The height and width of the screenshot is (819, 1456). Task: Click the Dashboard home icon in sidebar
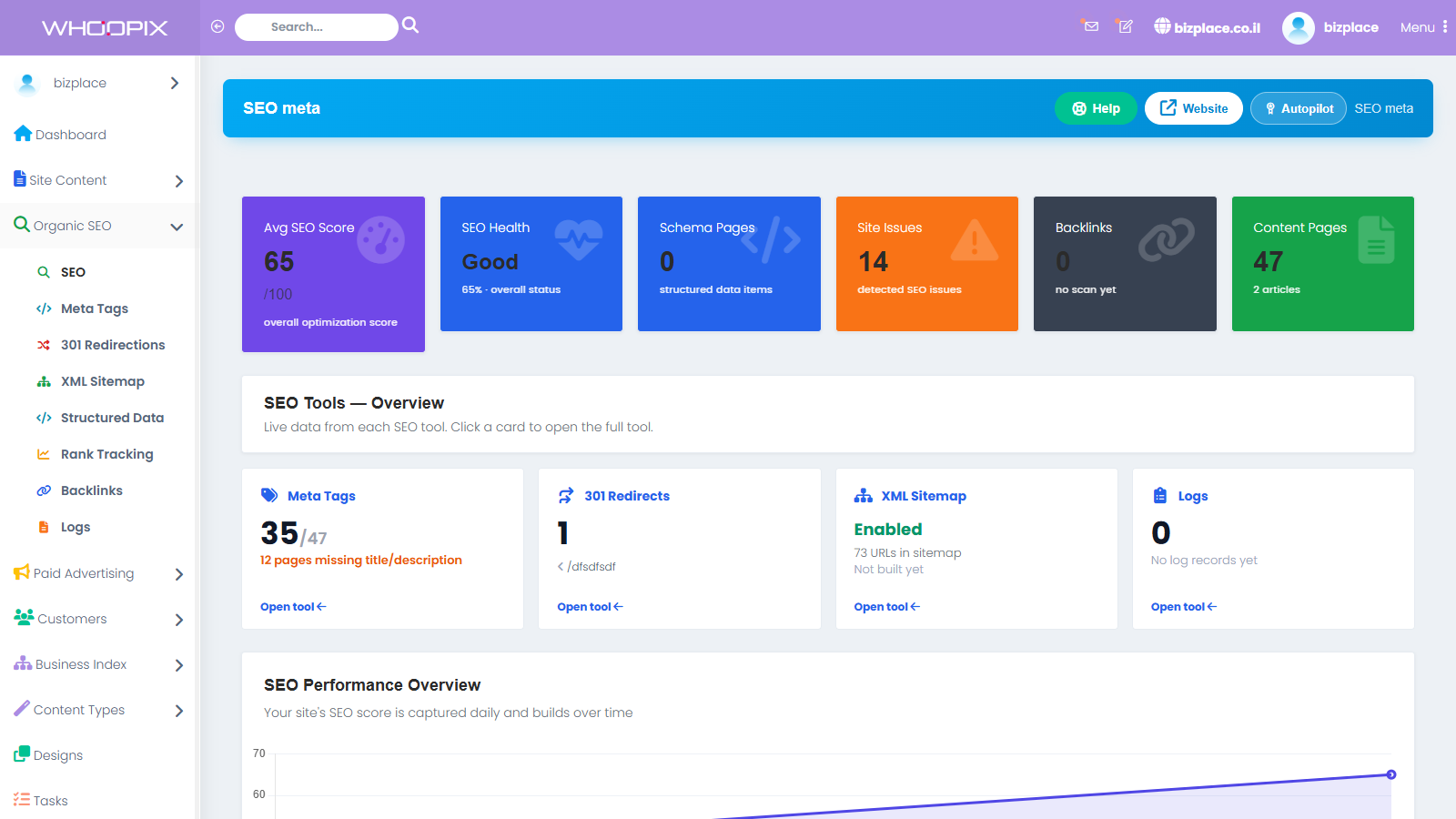(x=23, y=134)
